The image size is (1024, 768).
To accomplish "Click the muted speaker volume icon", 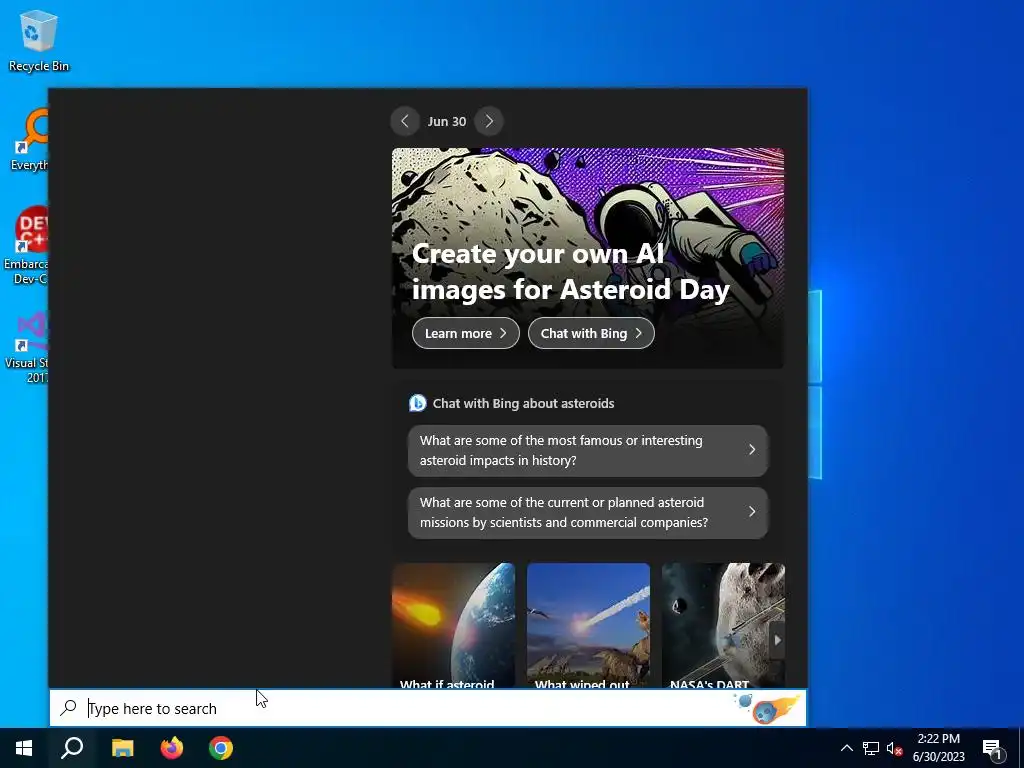I will 894,748.
